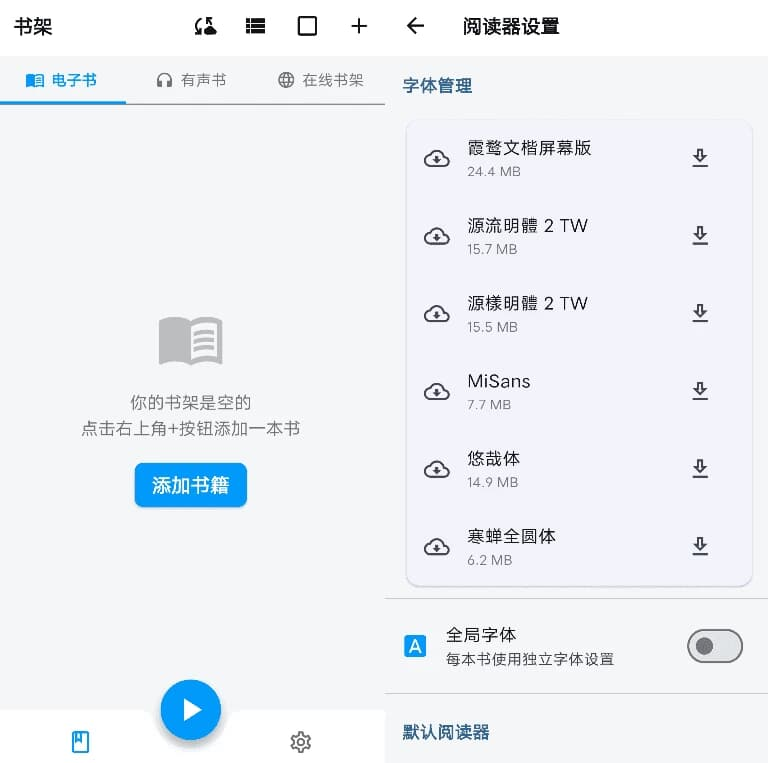Image resolution: width=768 pixels, height=763 pixels.
Task: Click the sync icon in bookshelf header
Action: pos(205,27)
